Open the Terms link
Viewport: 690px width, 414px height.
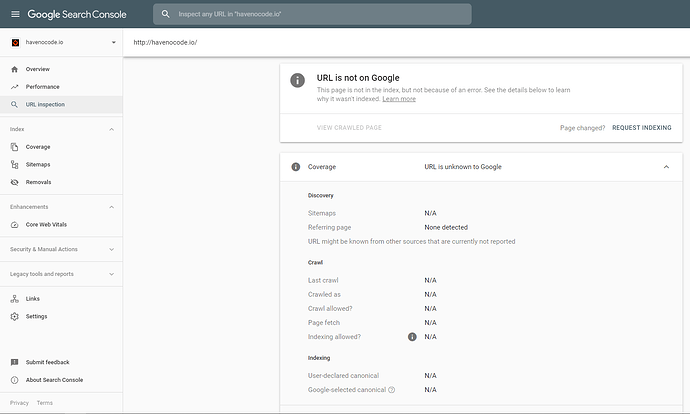[45, 403]
